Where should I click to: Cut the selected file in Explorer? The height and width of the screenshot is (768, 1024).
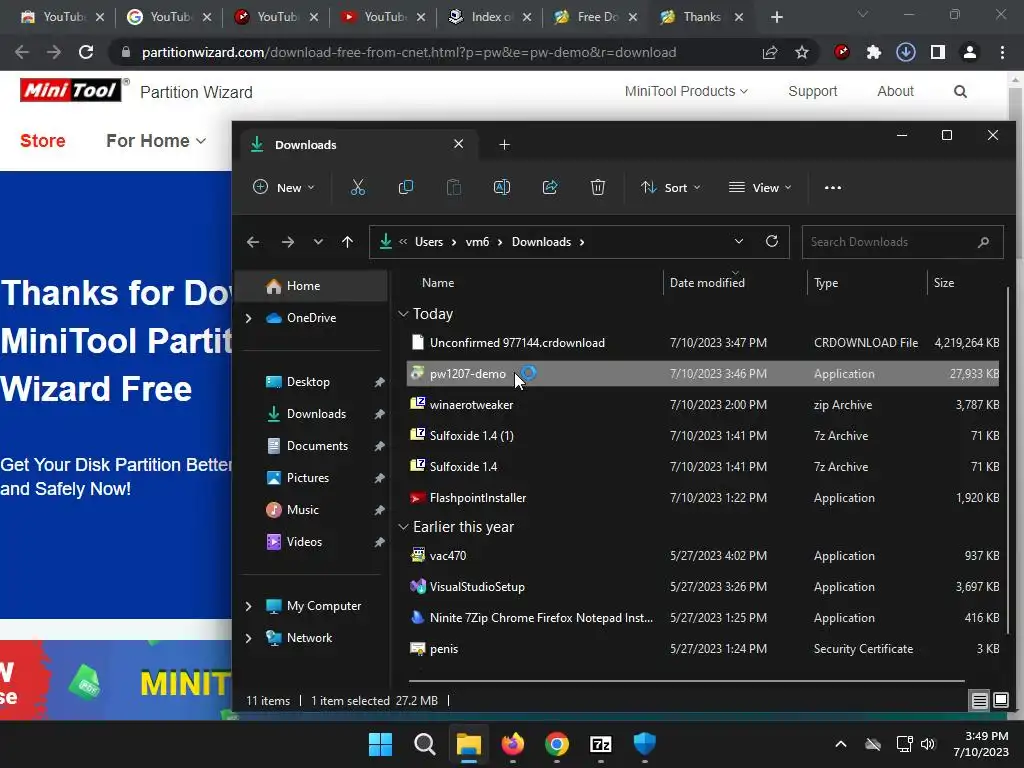click(x=357, y=188)
